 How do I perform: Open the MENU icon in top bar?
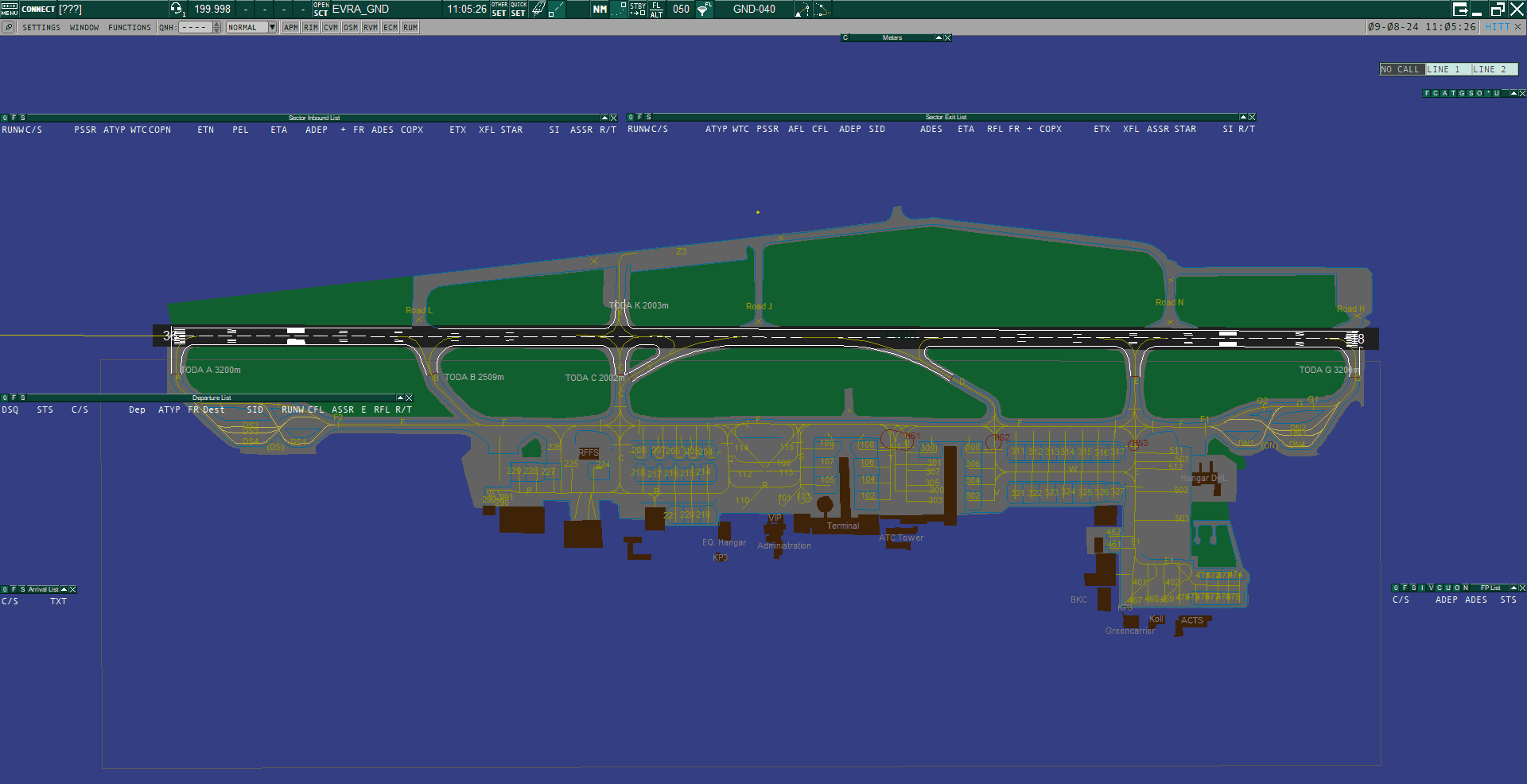(x=9, y=9)
